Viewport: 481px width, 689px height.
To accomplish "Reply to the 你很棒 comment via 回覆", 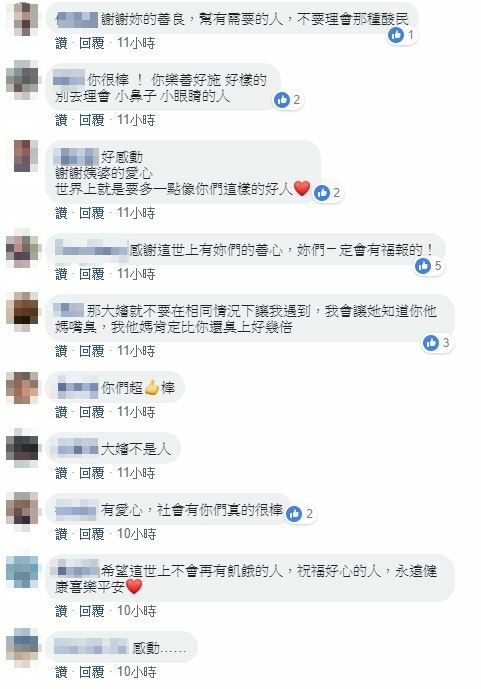I will click(91, 120).
